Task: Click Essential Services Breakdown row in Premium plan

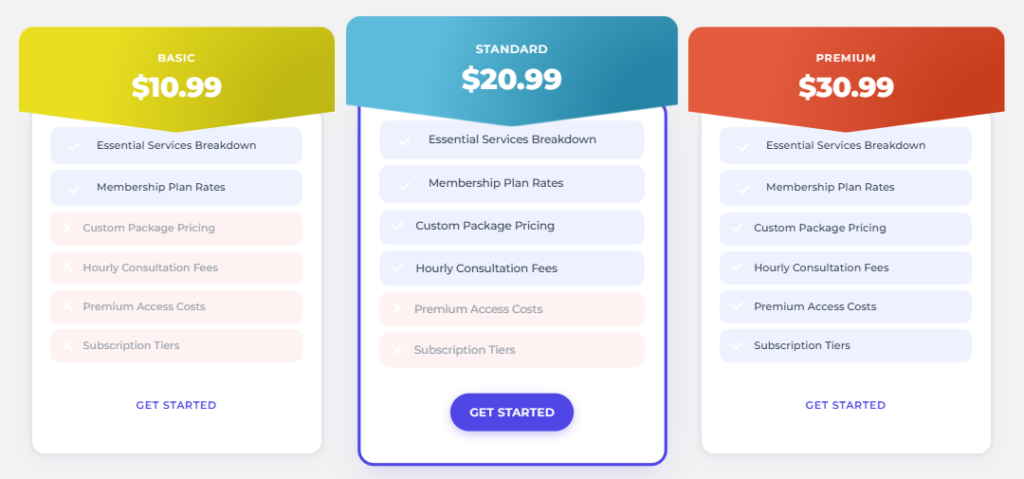Action: pyautogui.click(x=846, y=145)
